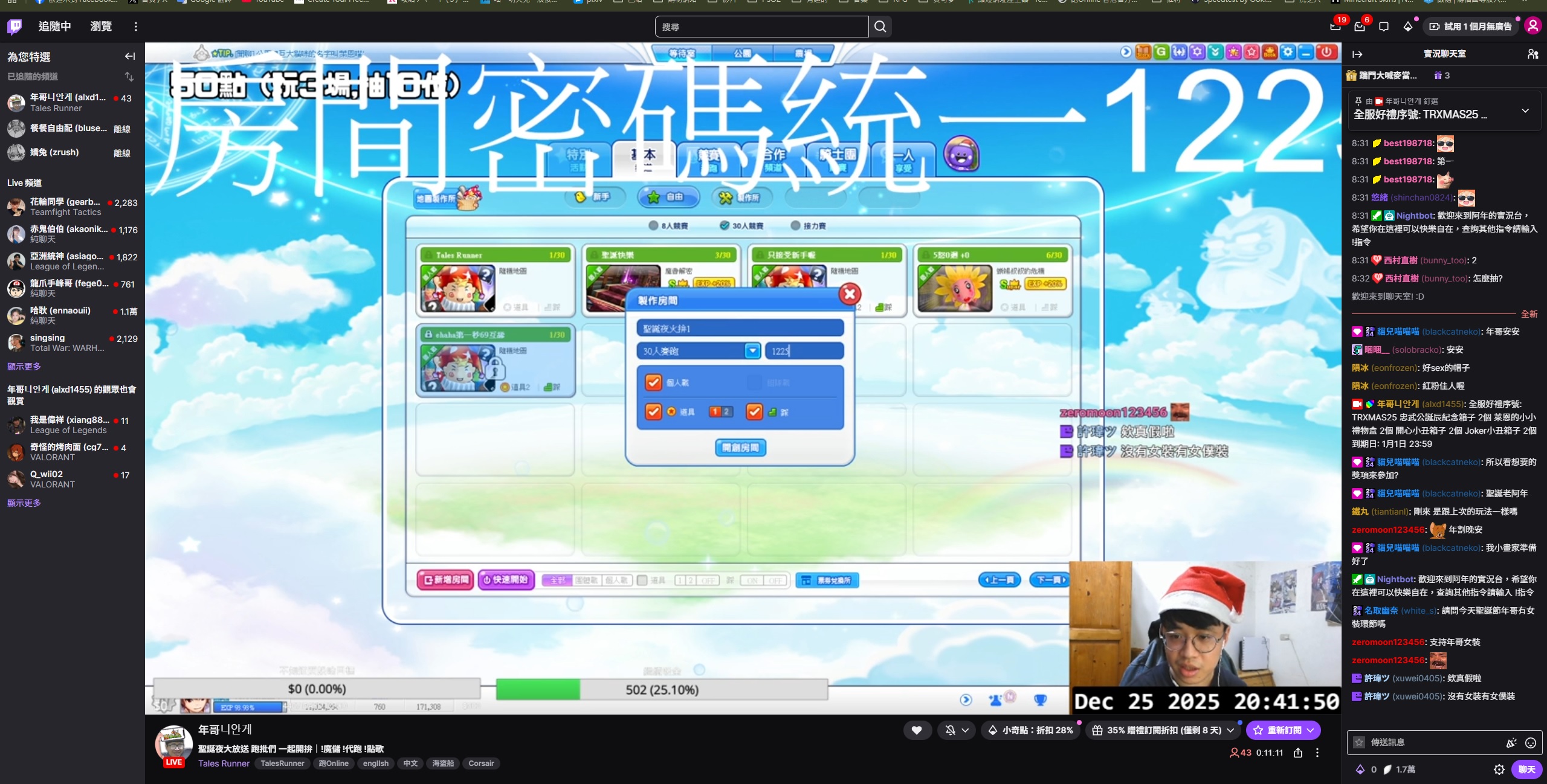Open the 瀏覽 browse tab
The height and width of the screenshot is (784, 1547).
coord(101,27)
